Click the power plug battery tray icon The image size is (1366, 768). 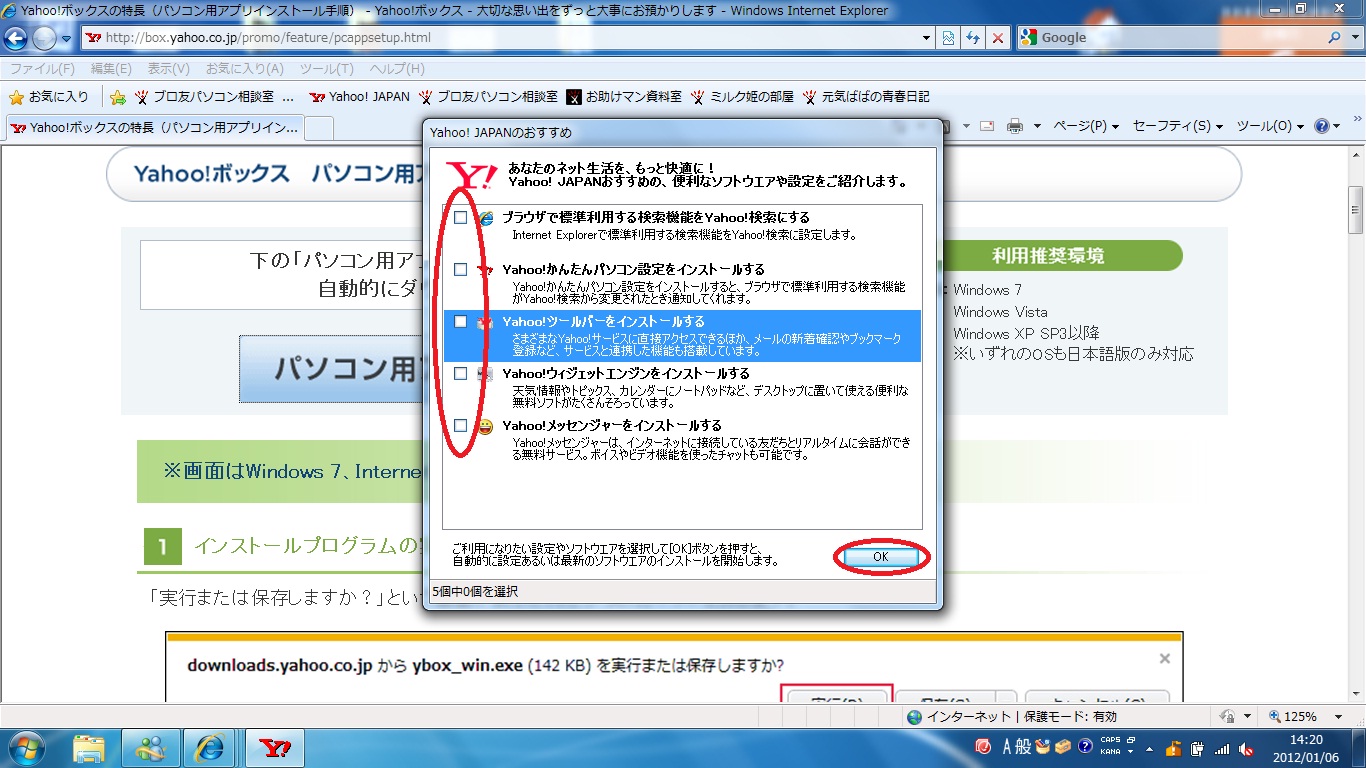pos(1197,749)
